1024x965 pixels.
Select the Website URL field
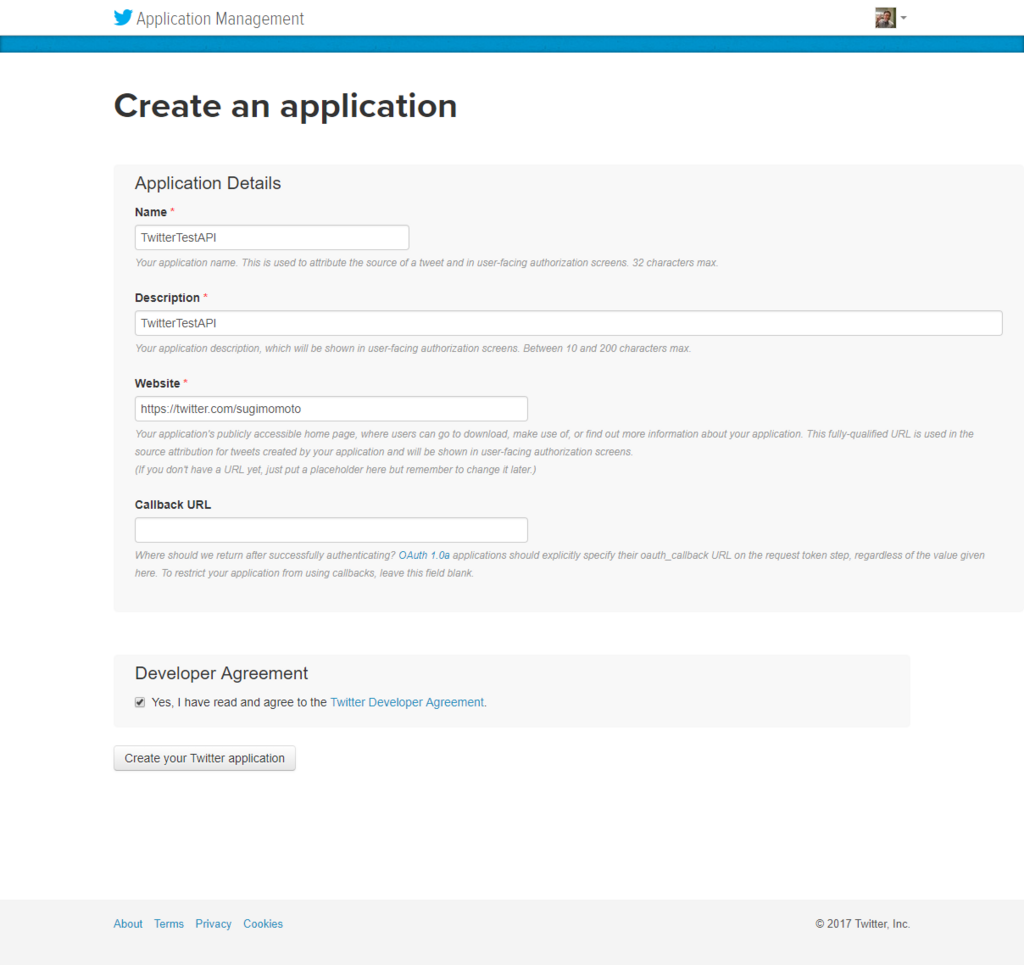[331, 409]
